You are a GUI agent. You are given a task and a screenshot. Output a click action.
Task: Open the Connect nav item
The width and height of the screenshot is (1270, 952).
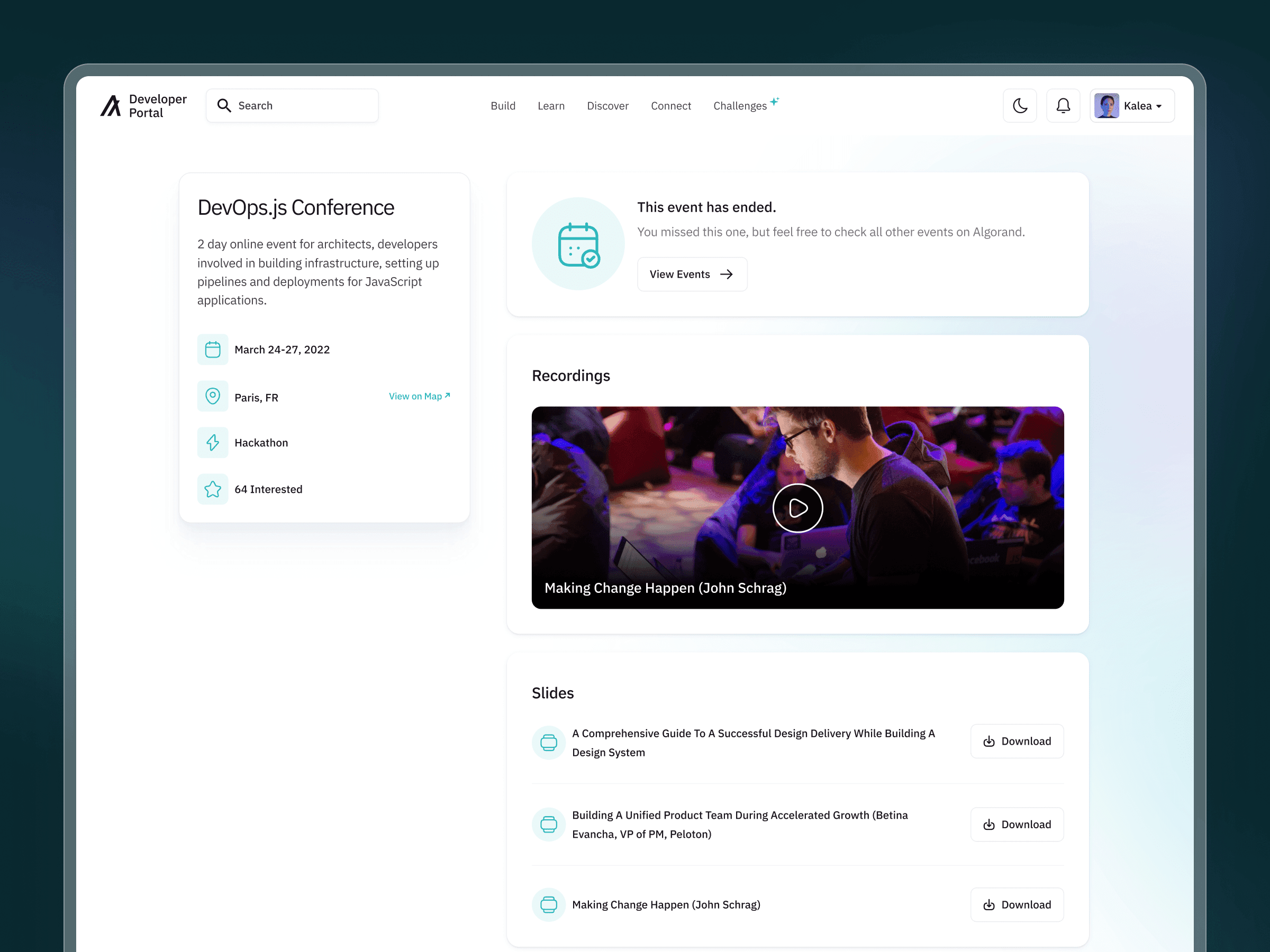(670, 106)
